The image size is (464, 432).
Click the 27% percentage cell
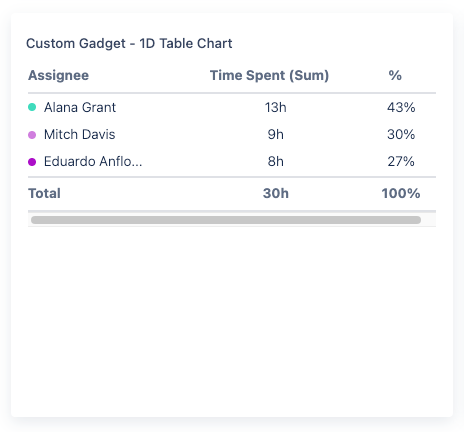click(x=401, y=161)
